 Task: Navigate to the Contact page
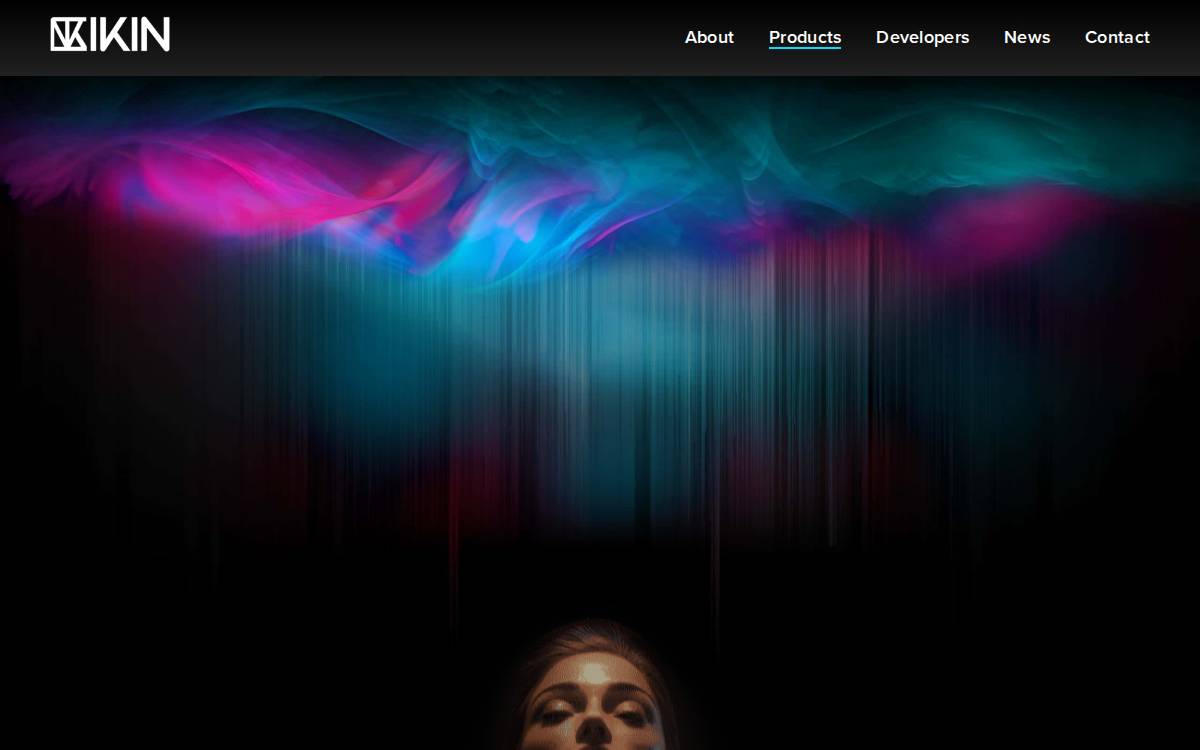click(x=1117, y=37)
